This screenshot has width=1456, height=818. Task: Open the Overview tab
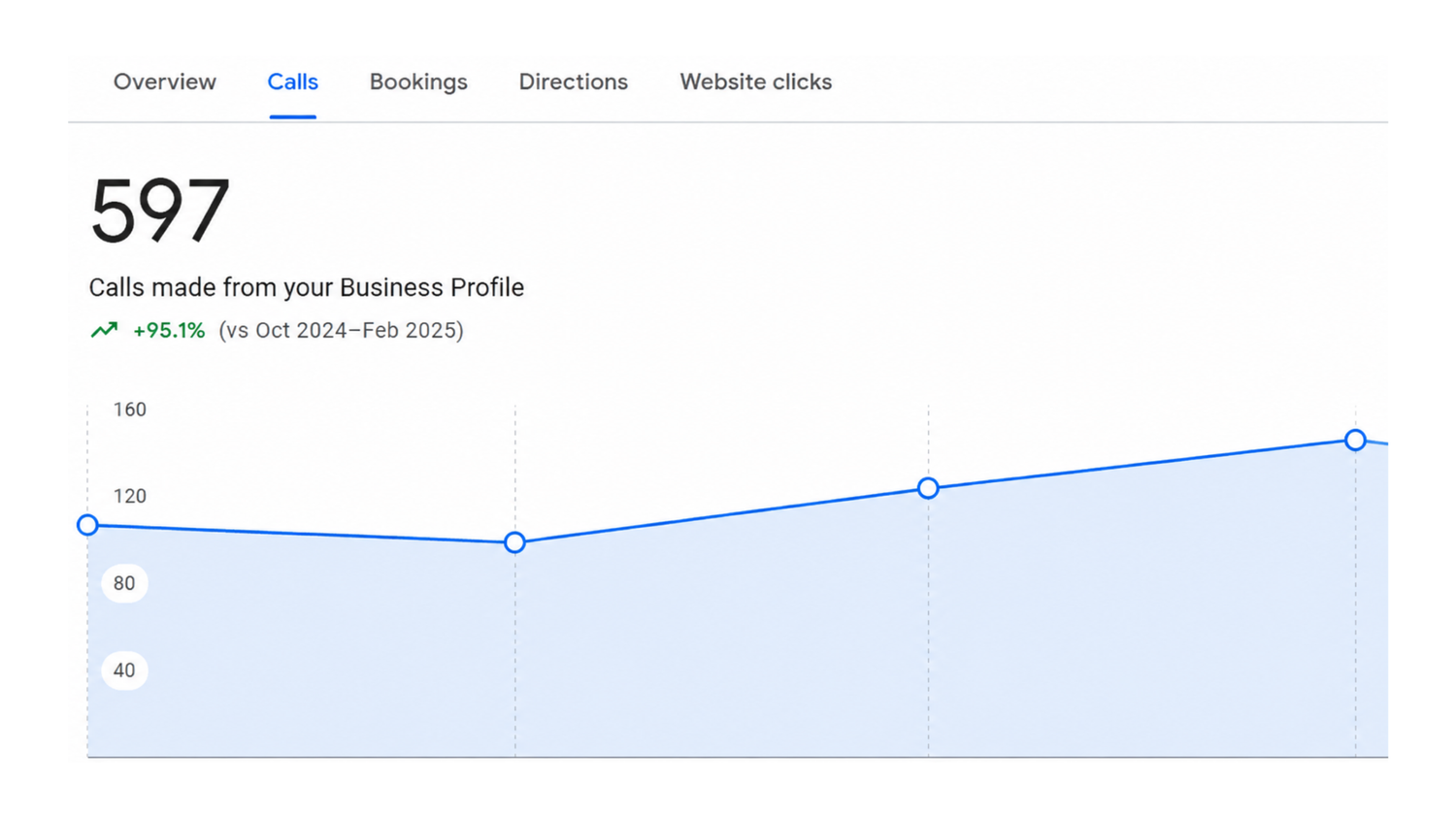click(164, 82)
